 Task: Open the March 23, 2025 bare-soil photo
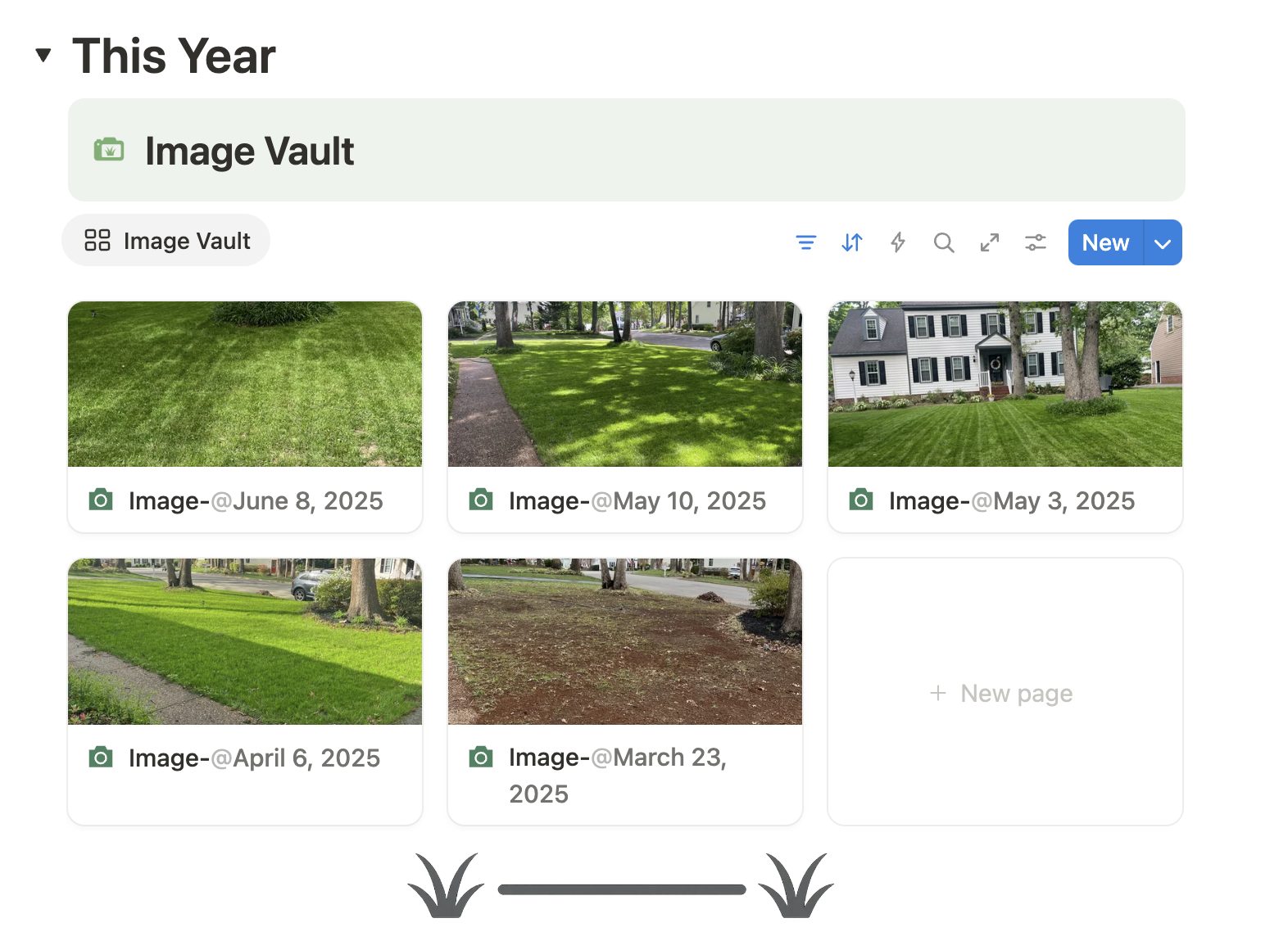pos(625,641)
